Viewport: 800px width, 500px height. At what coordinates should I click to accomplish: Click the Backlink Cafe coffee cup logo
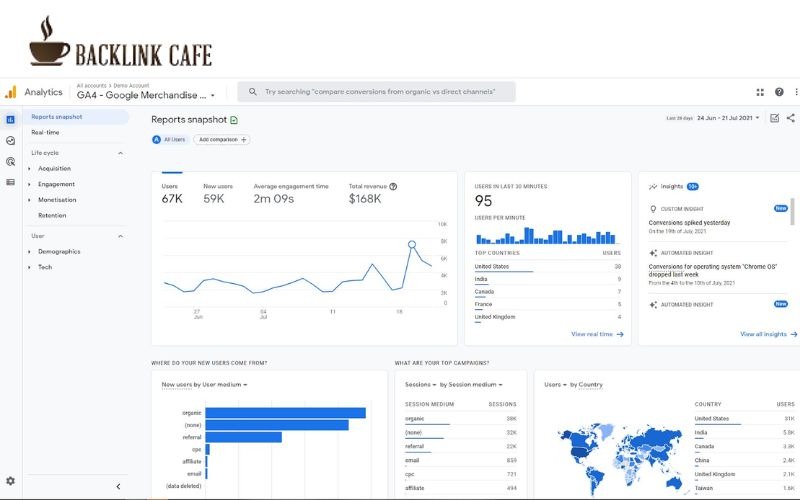[48, 41]
